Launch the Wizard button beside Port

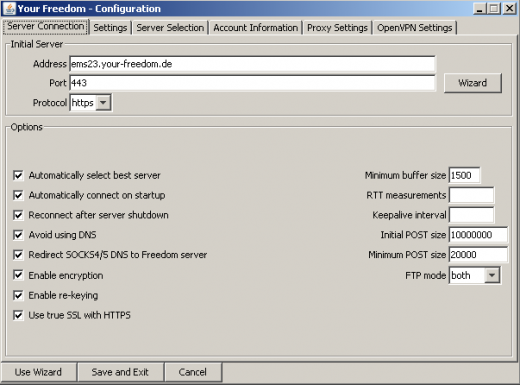tap(473, 83)
